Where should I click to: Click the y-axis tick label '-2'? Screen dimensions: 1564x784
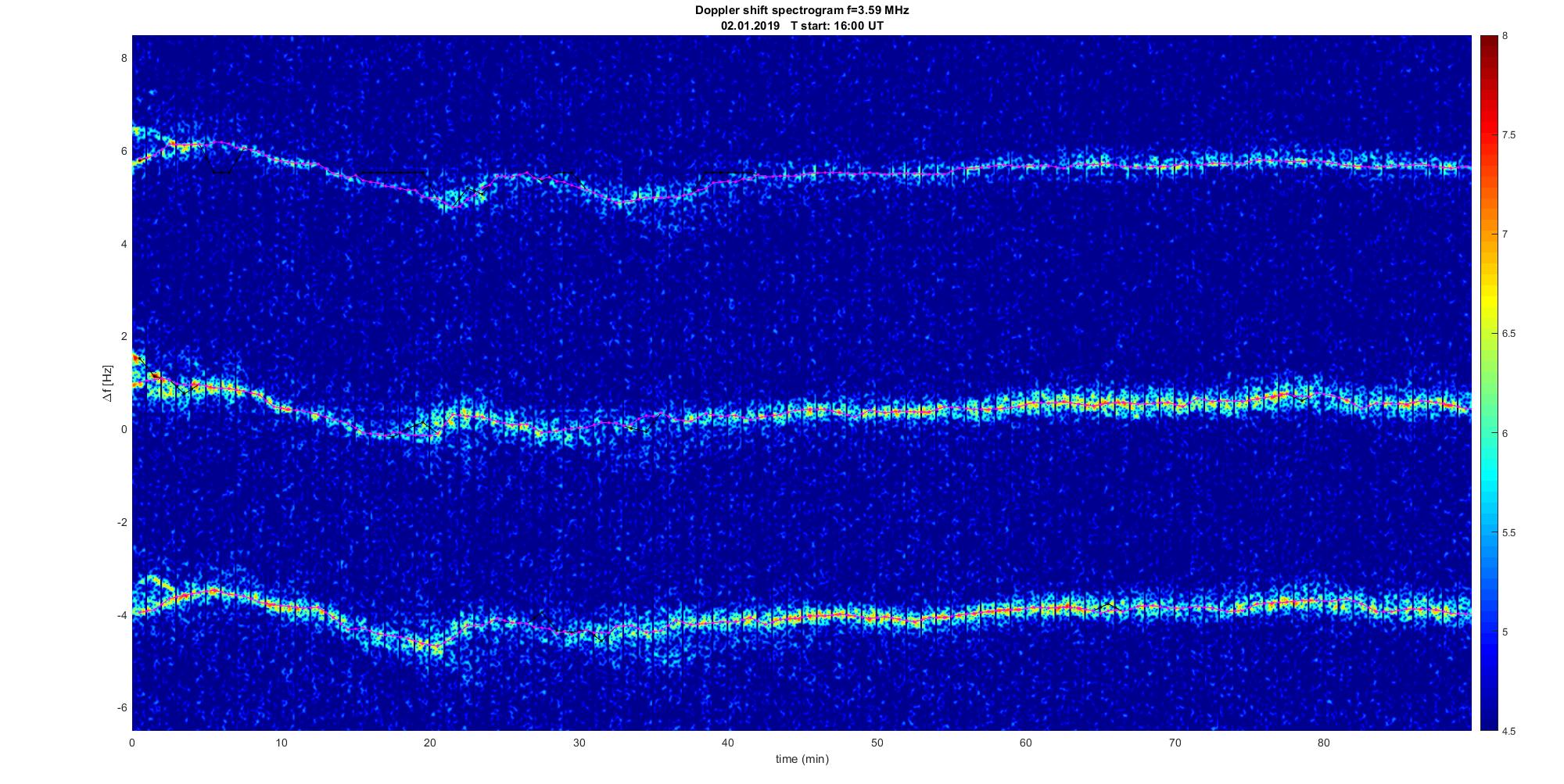click(121, 522)
